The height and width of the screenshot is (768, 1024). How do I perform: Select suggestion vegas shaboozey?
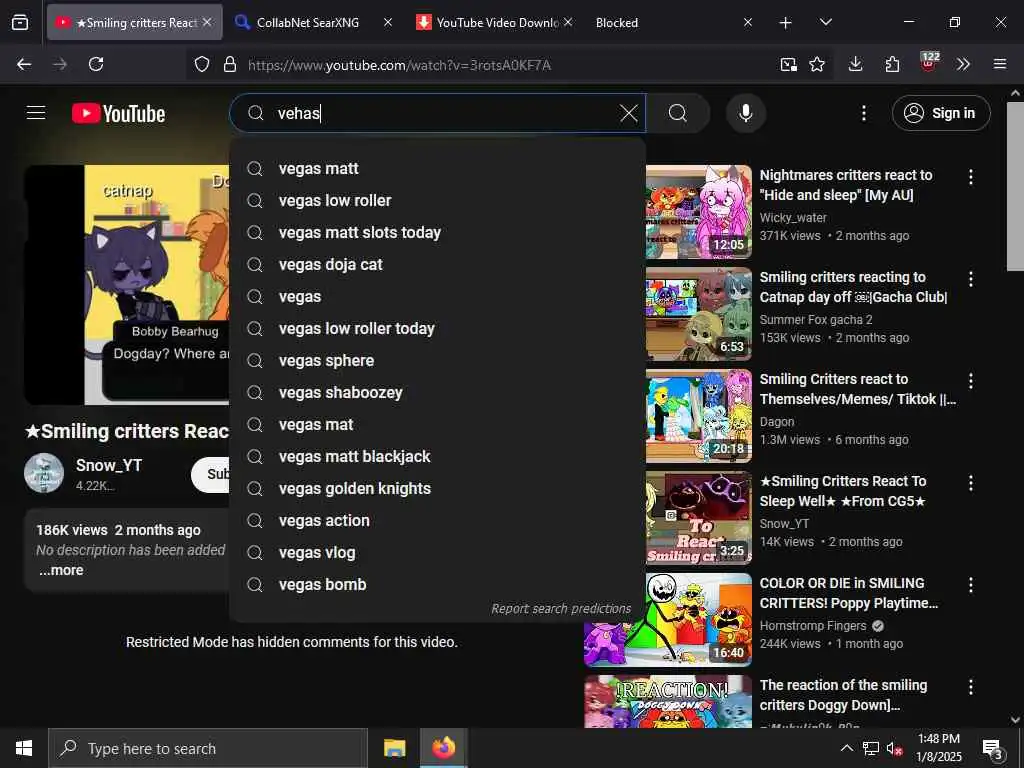pyautogui.click(x=438, y=392)
